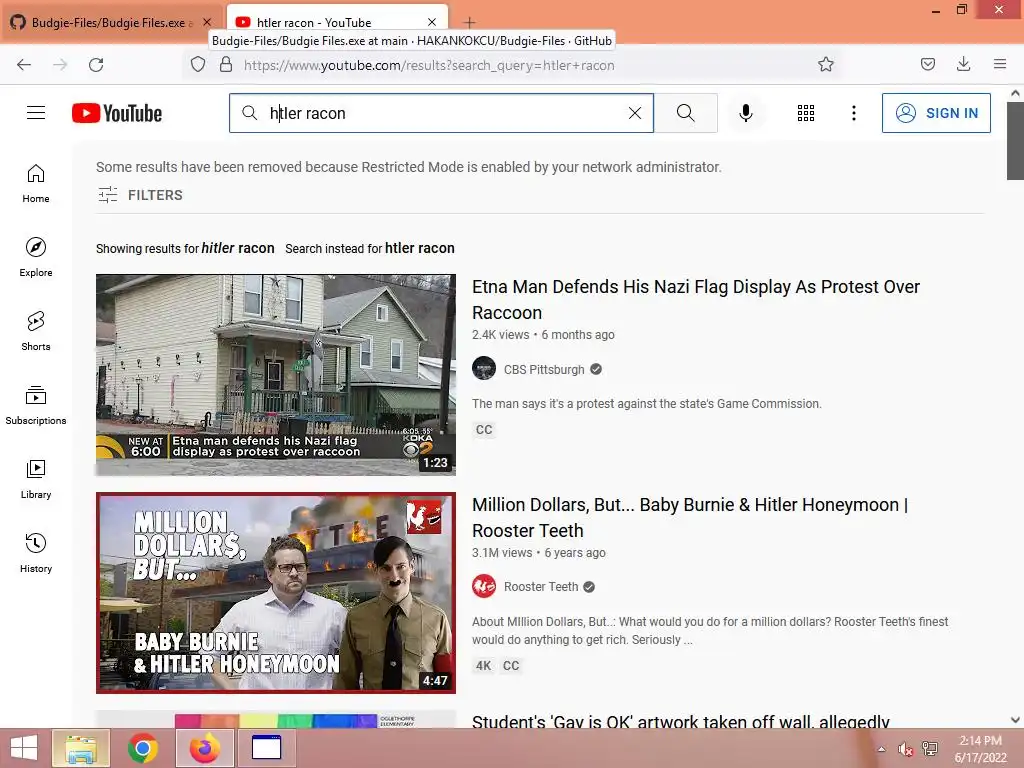Click the hitler racon corrected query link
The image size is (1024, 768).
point(238,248)
